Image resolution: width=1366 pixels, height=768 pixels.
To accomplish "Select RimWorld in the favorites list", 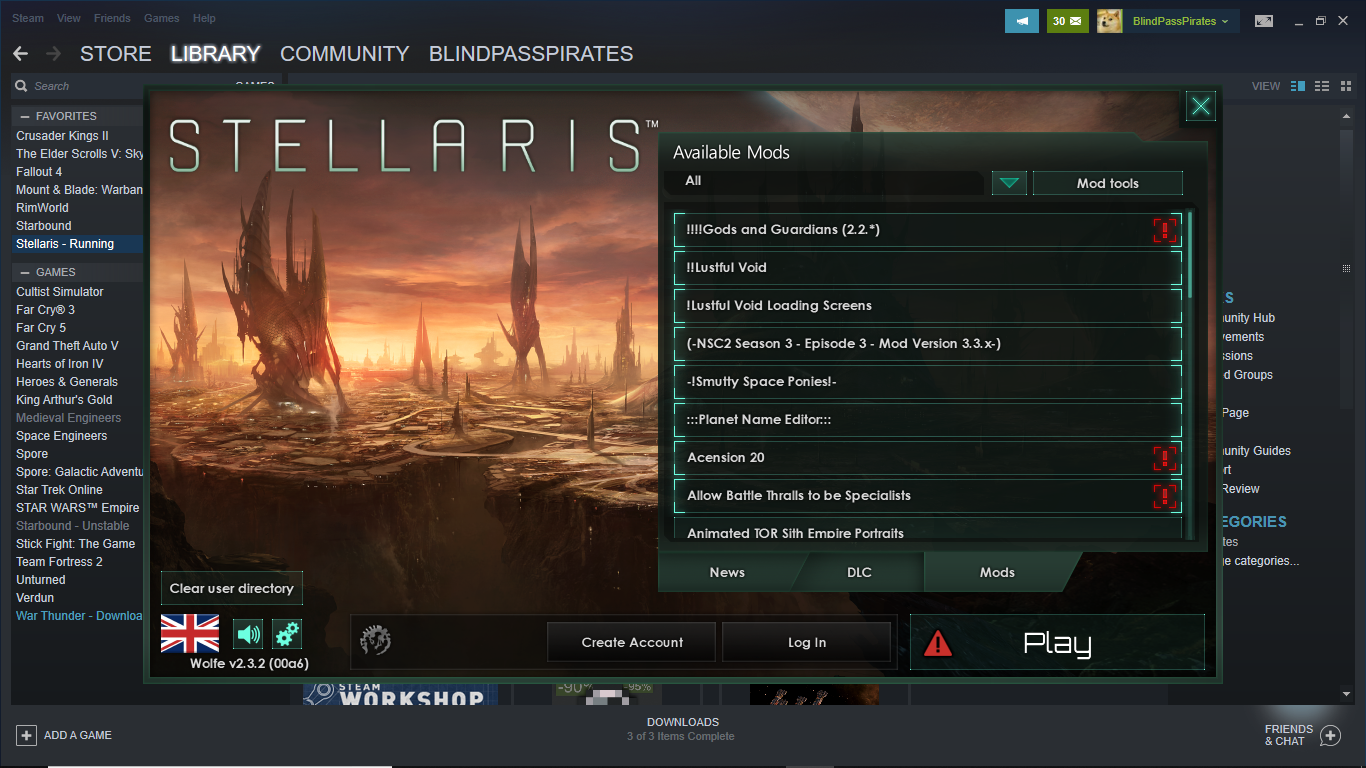I will click(x=42, y=208).
